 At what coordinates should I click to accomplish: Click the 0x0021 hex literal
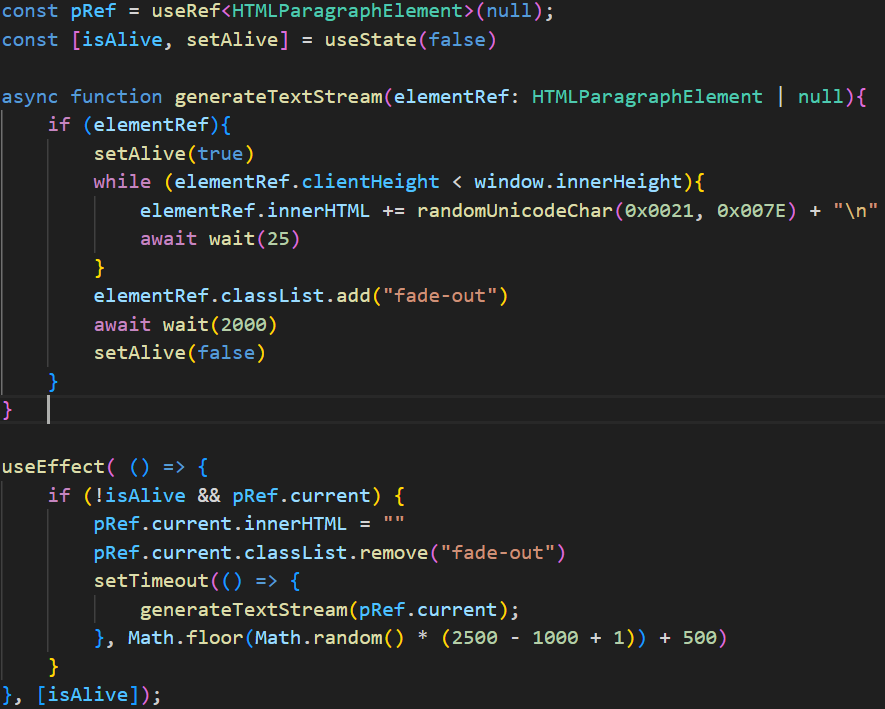pos(659,211)
